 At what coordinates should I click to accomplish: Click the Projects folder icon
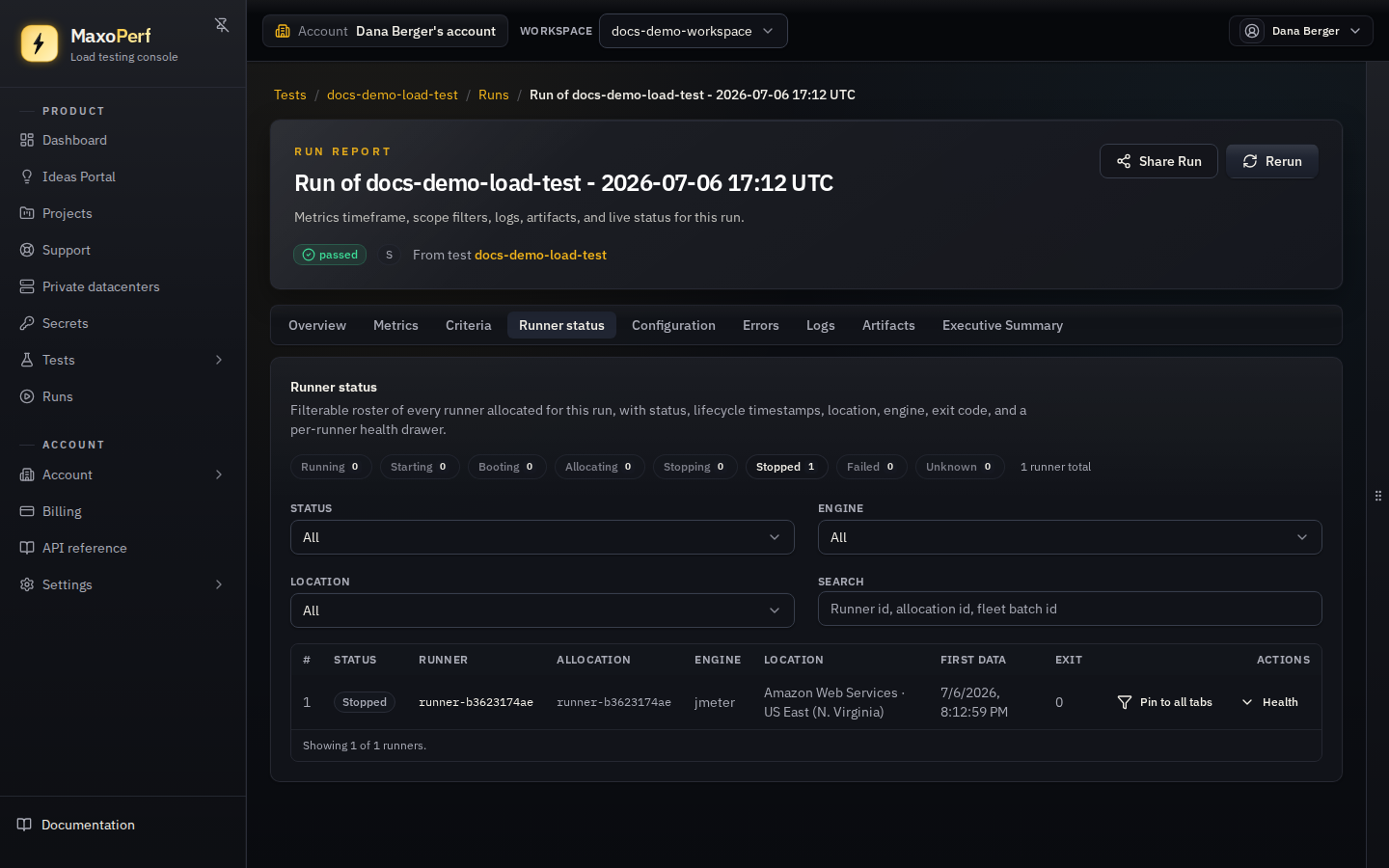(x=27, y=213)
